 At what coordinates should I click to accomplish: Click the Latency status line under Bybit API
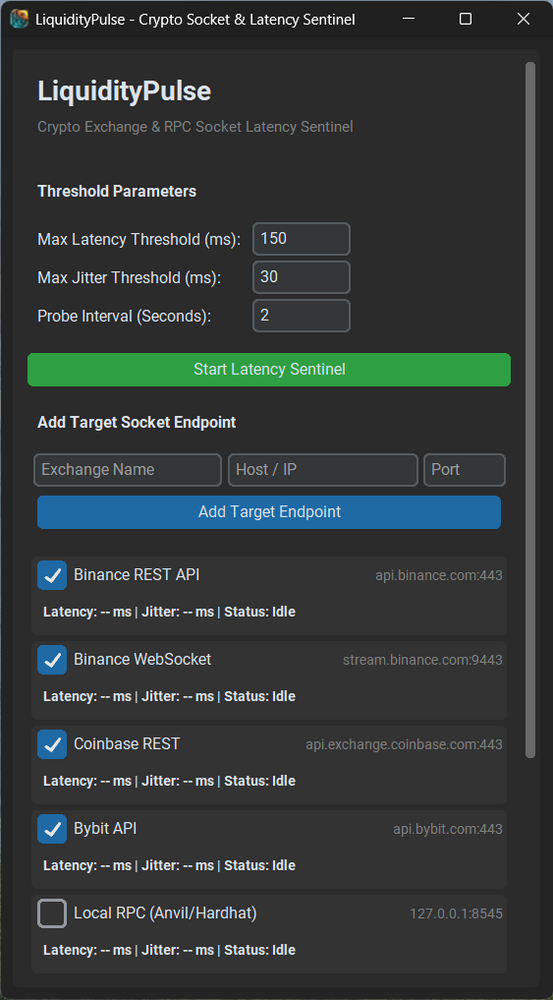click(x=170, y=866)
